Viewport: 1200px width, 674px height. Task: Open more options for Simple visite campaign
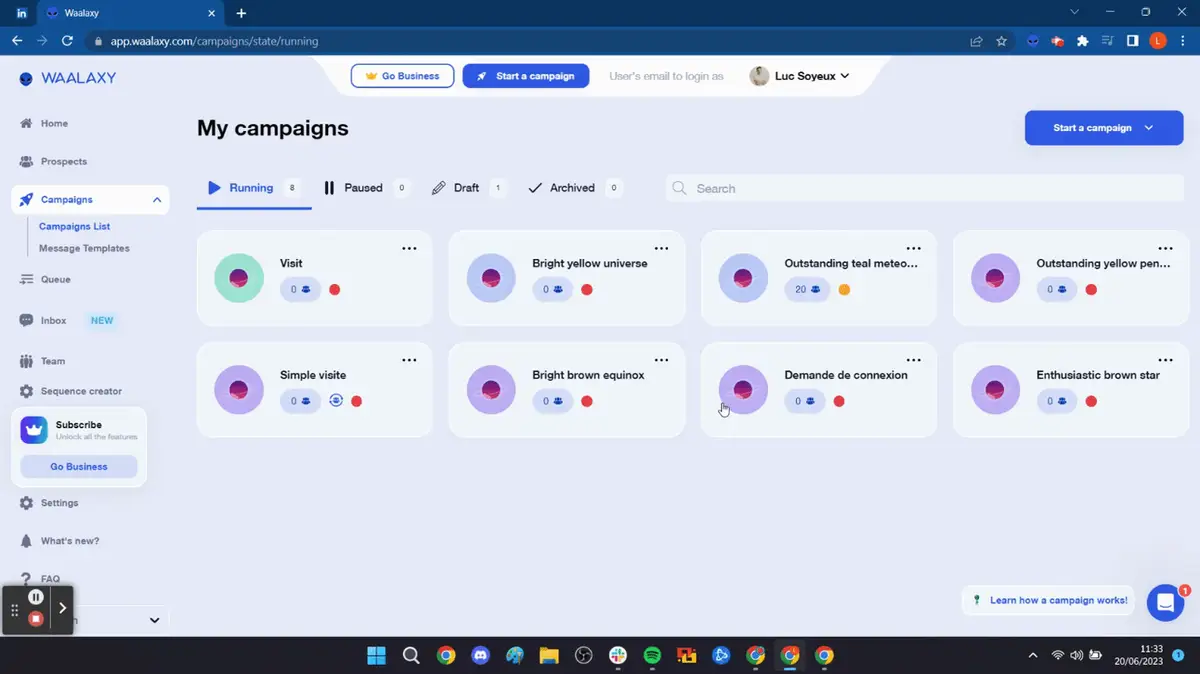409,360
